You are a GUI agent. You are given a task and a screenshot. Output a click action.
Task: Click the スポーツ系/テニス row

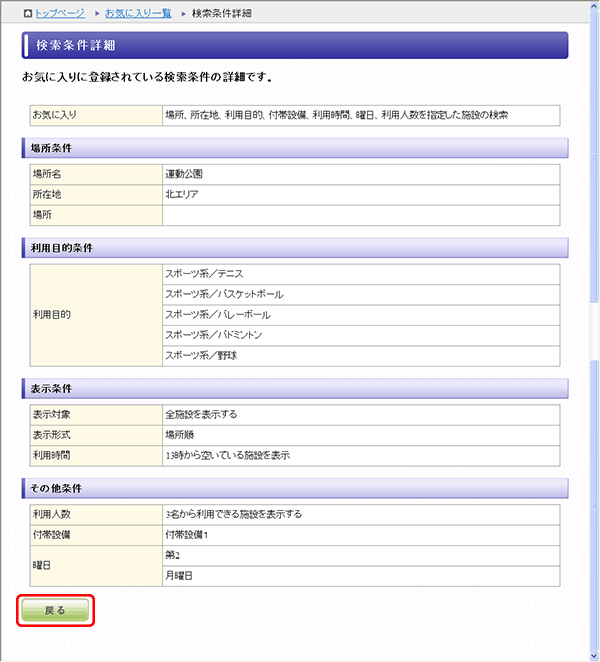tap(361, 274)
